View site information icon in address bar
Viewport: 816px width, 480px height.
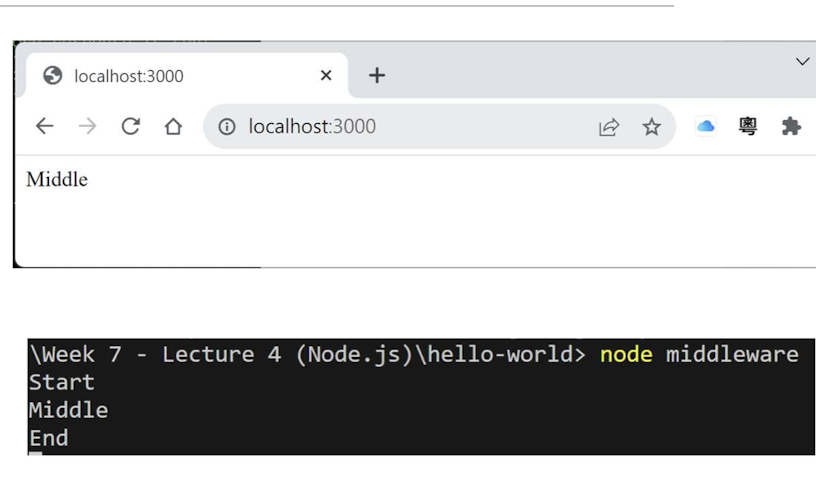tap(227, 127)
